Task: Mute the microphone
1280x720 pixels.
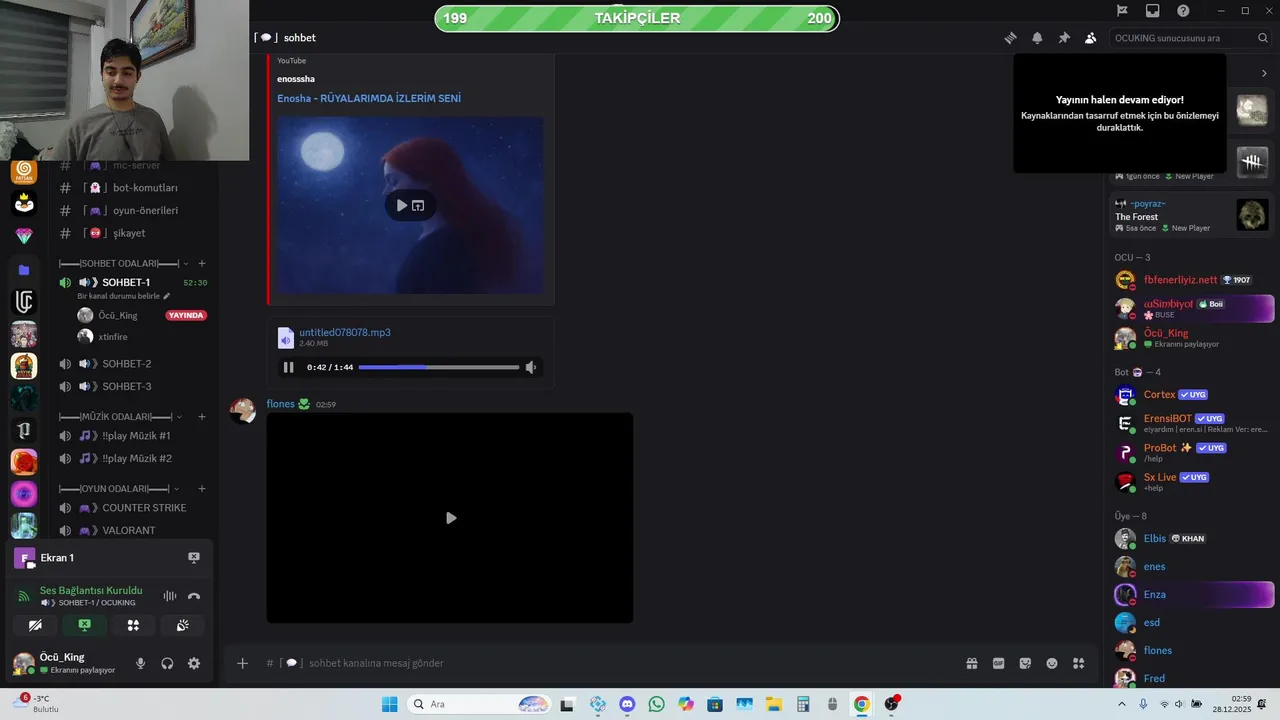Action: (140, 663)
